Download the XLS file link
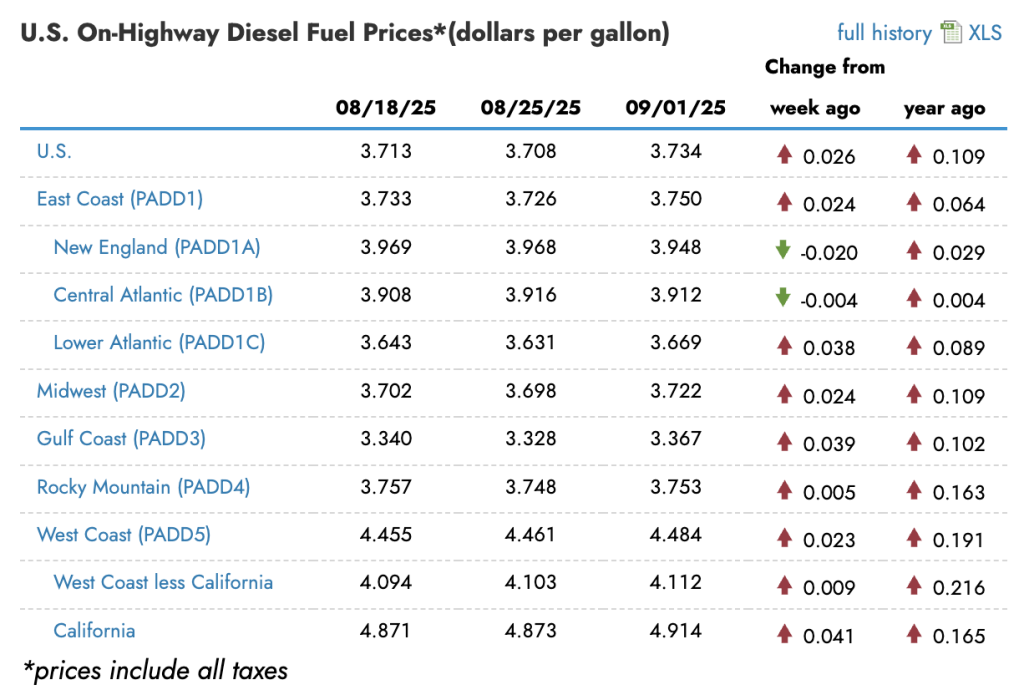This screenshot has height=690, width=1024. (x=986, y=33)
